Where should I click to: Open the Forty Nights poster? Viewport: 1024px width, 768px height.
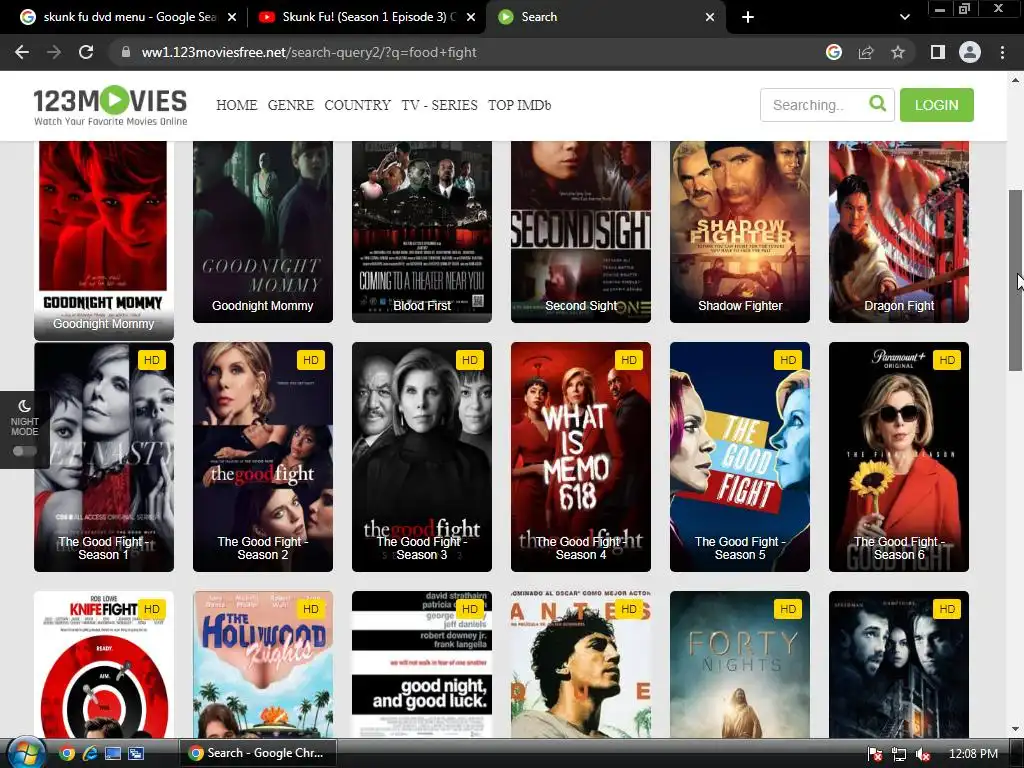click(x=740, y=664)
